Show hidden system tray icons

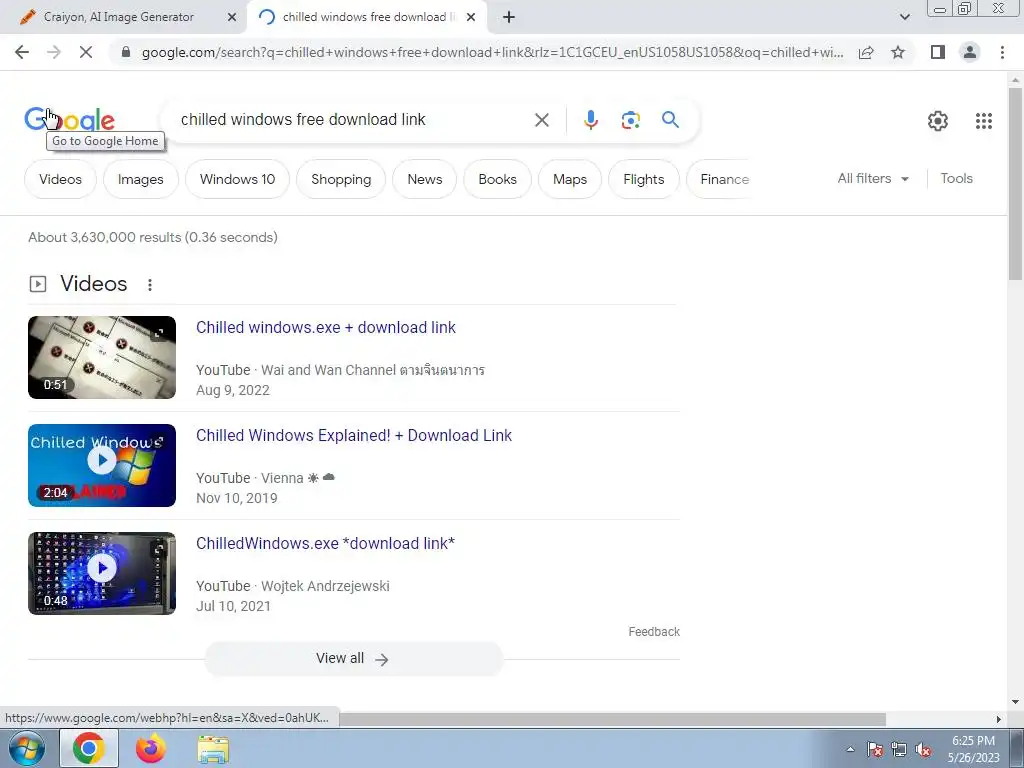point(850,750)
